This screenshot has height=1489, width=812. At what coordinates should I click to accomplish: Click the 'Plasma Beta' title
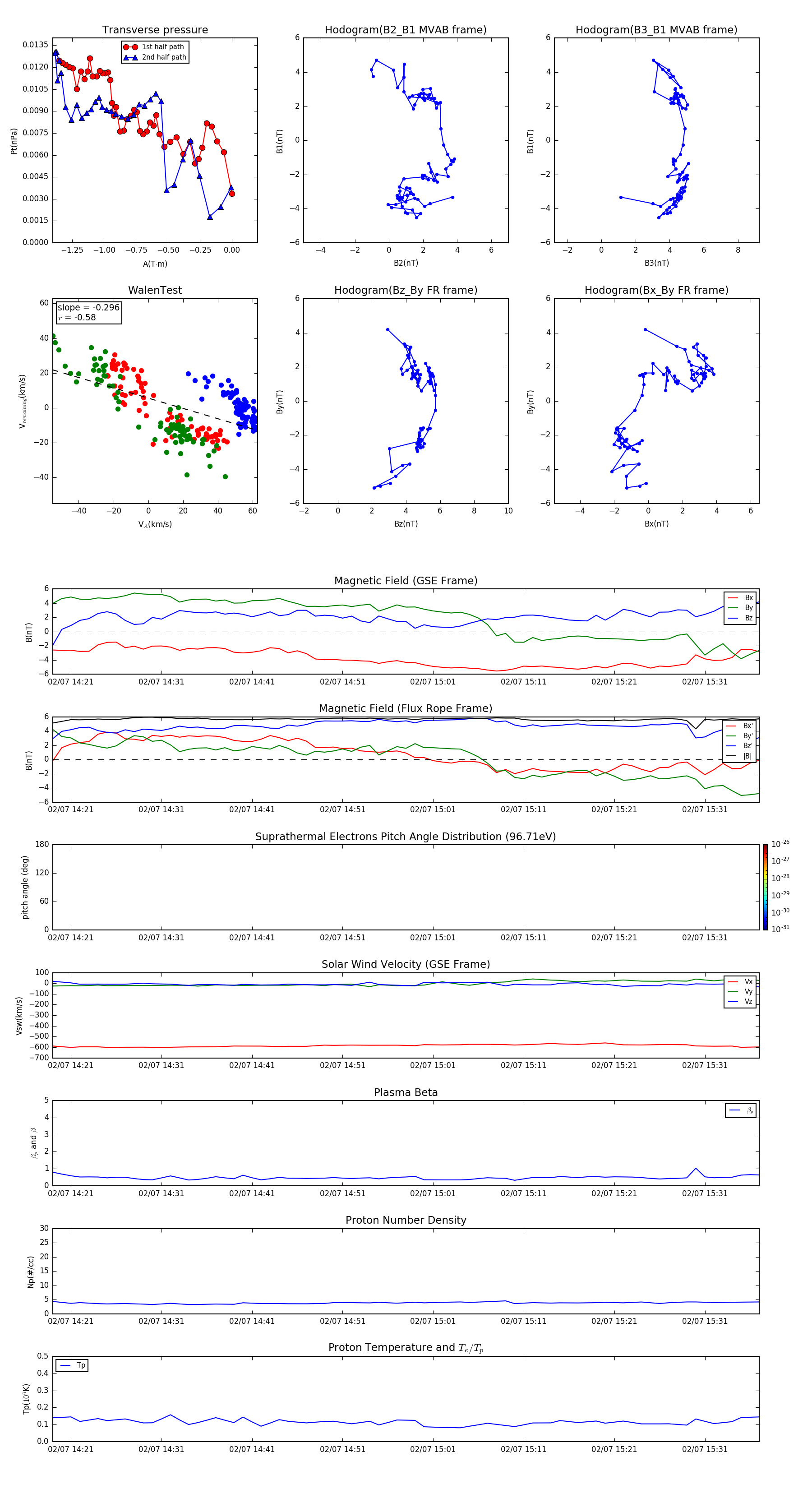tap(406, 1092)
